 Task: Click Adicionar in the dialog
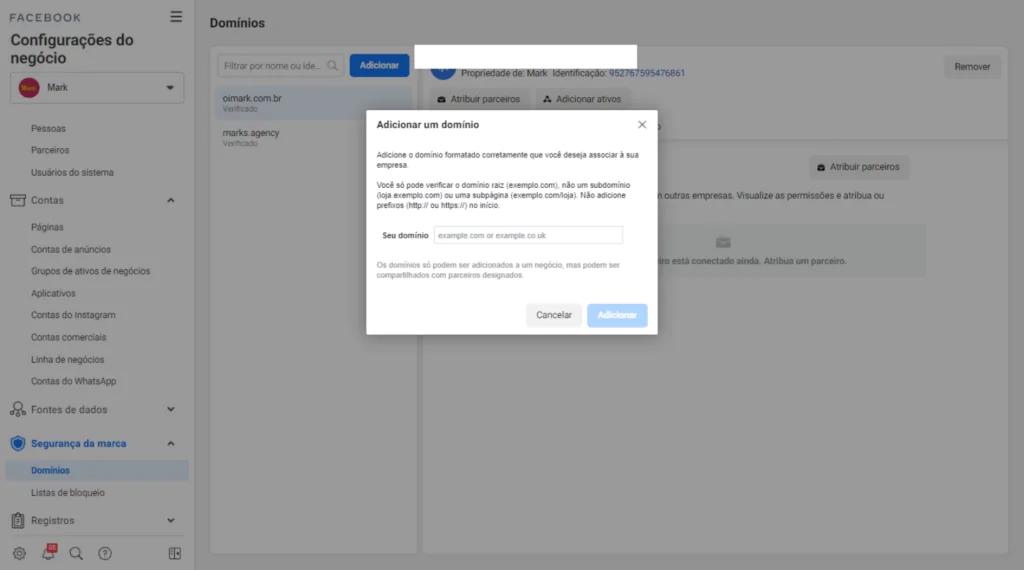coord(616,315)
